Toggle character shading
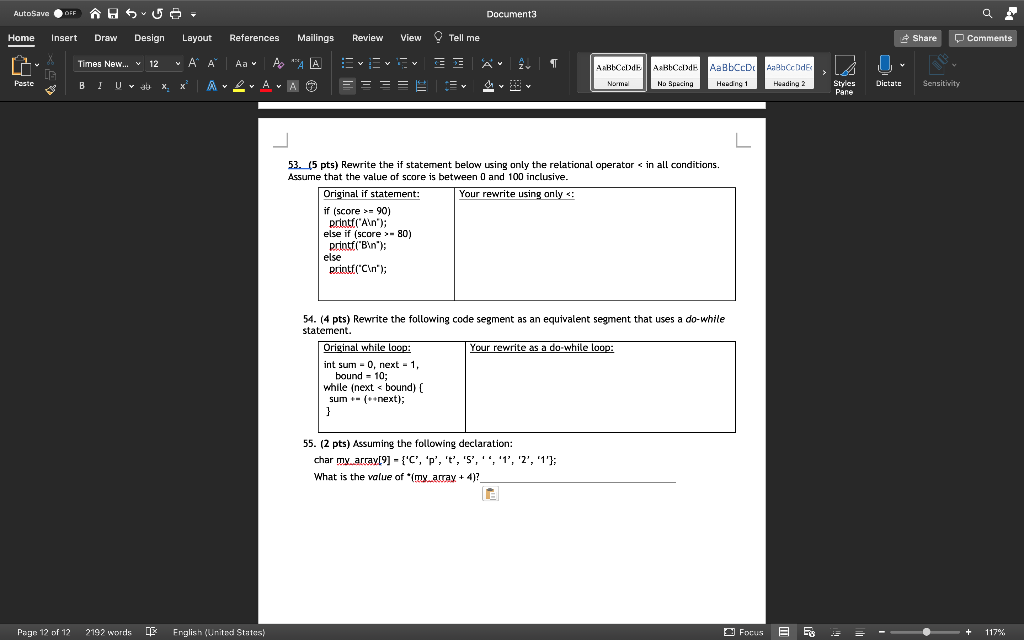Image resolution: width=1024 pixels, height=640 pixels. (293, 86)
